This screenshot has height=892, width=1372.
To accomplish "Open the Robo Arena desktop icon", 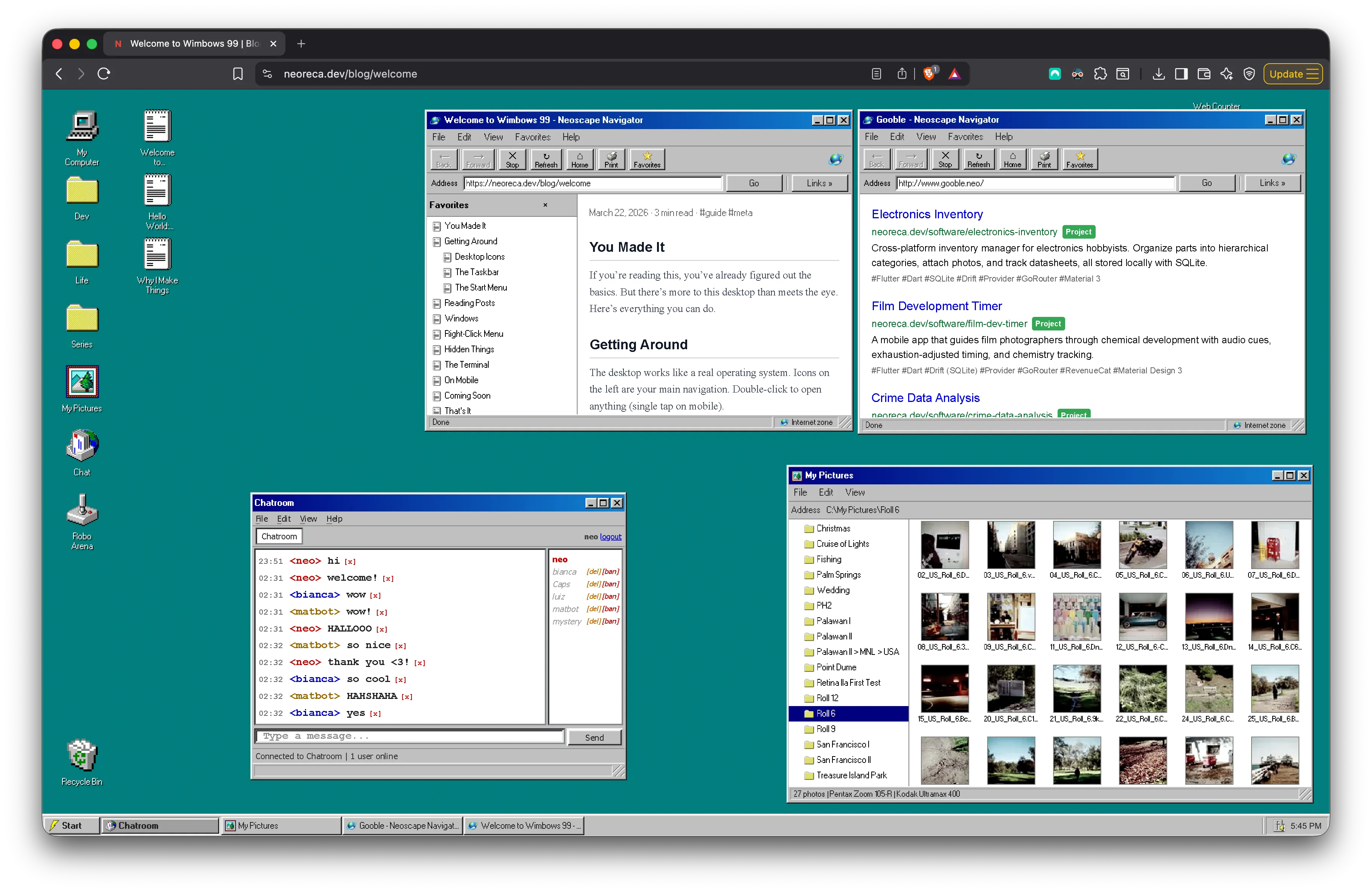I will tap(82, 511).
